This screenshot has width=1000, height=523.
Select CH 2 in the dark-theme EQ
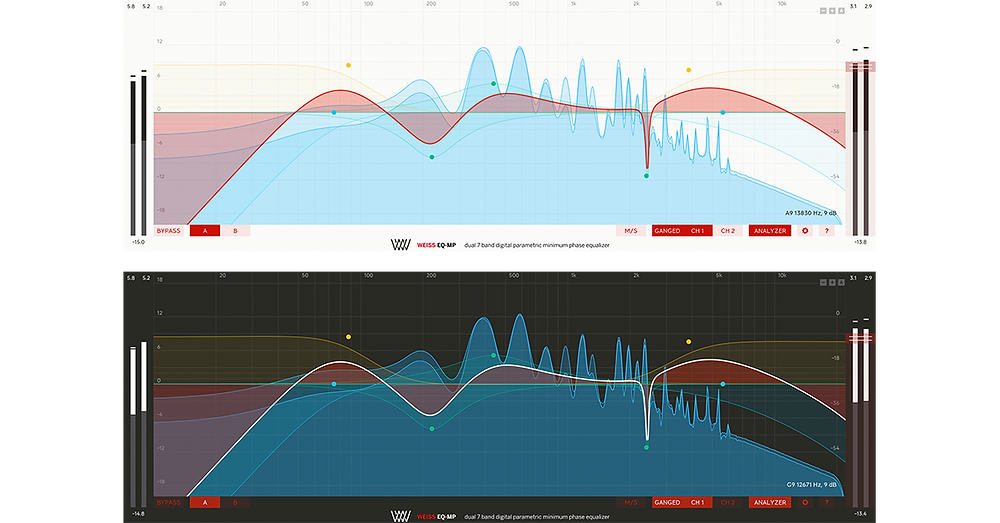coord(728,503)
